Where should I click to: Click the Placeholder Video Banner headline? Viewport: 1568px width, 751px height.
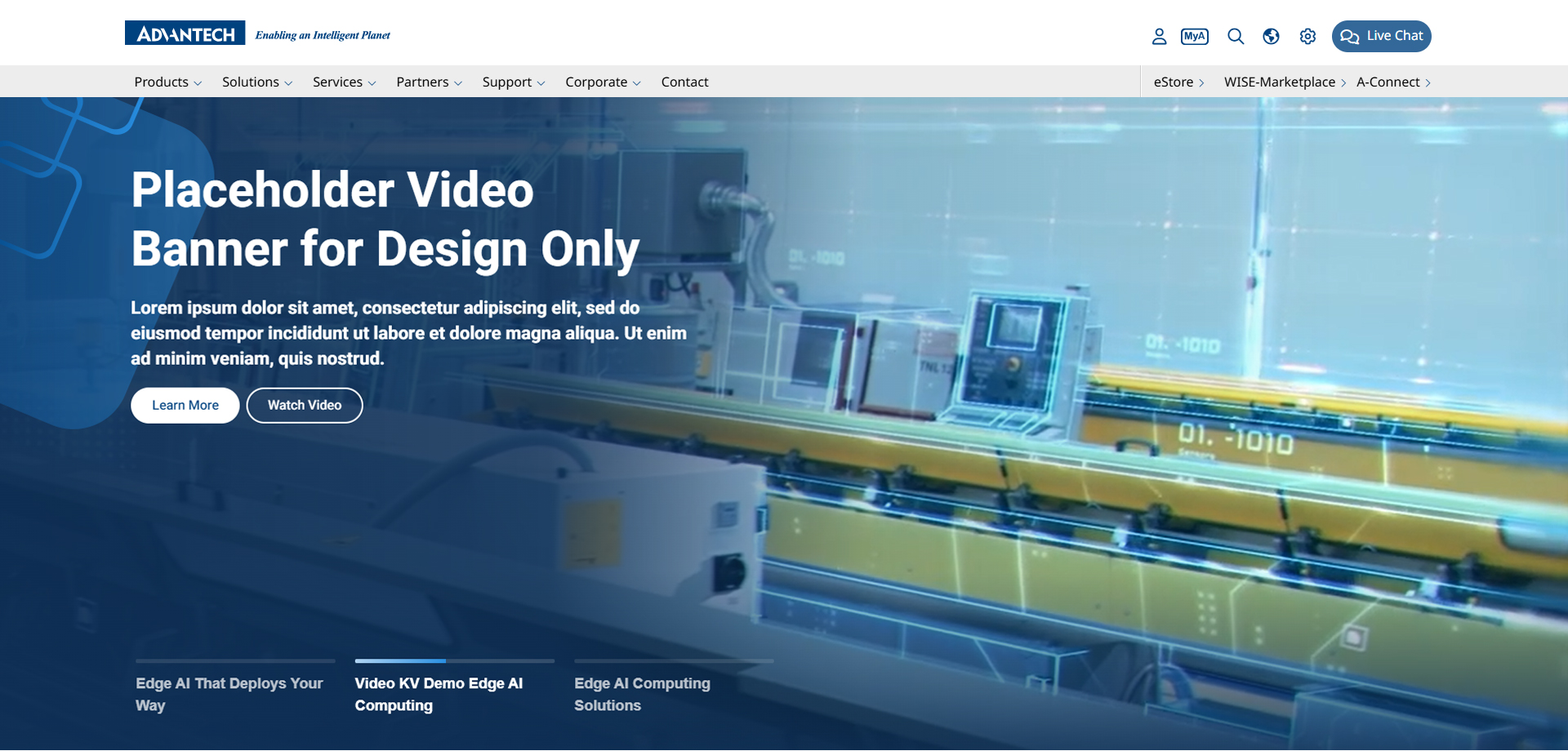click(x=385, y=219)
